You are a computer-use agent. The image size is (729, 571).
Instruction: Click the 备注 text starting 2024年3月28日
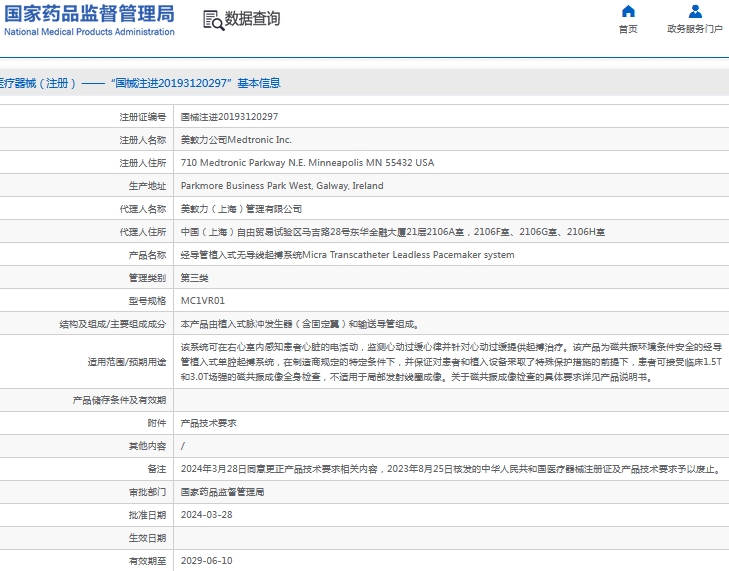pyautogui.click(x=451, y=469)
